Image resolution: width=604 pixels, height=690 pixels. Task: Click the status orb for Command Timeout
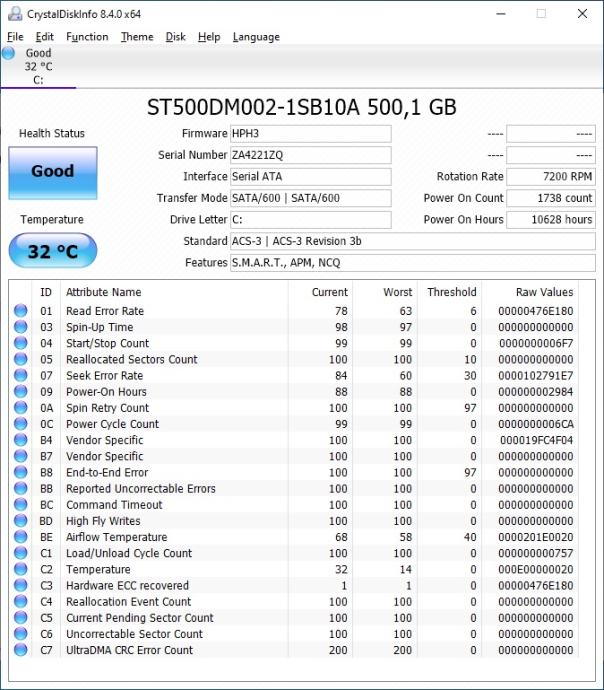pyautogui.click(x=20, y=504)
